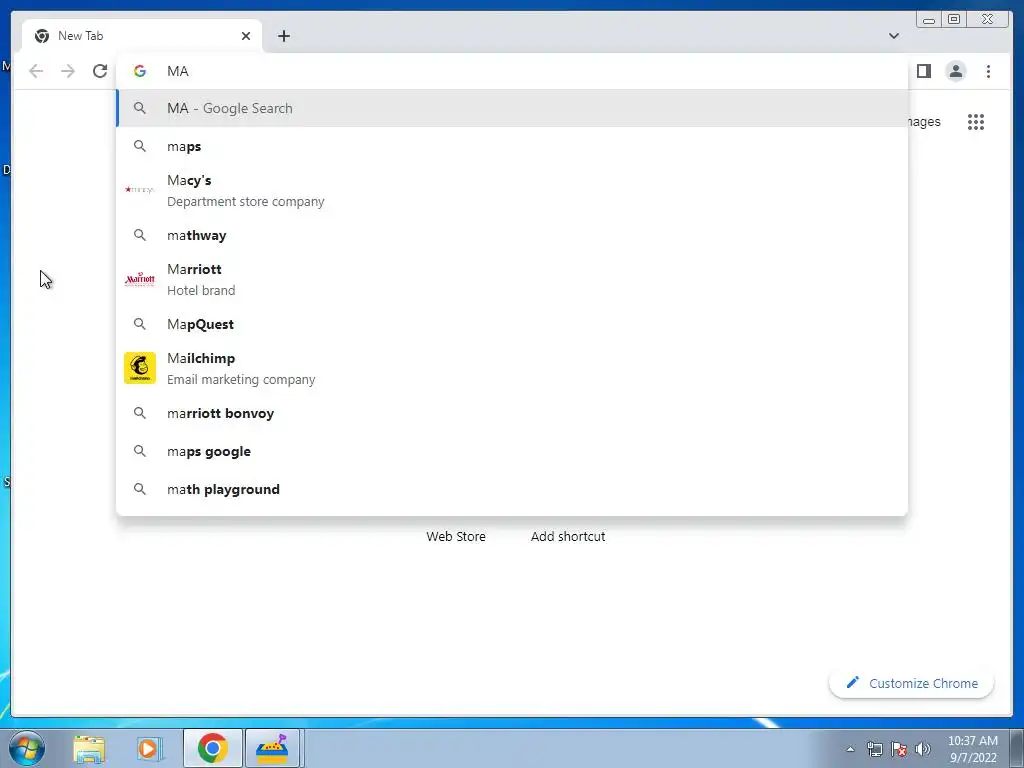Choose the 'mathway' suggestion

click(x=512, y=235)
